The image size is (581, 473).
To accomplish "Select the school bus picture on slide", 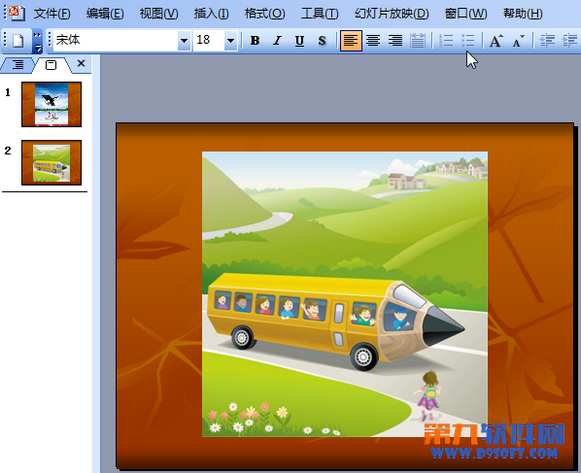I will (x=345, y=294).
